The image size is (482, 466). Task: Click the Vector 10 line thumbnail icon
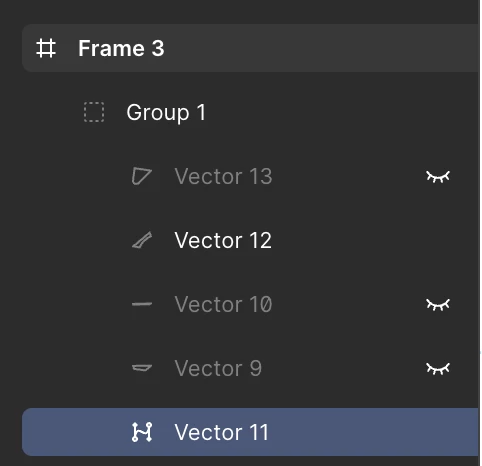(x=142, y=304)
